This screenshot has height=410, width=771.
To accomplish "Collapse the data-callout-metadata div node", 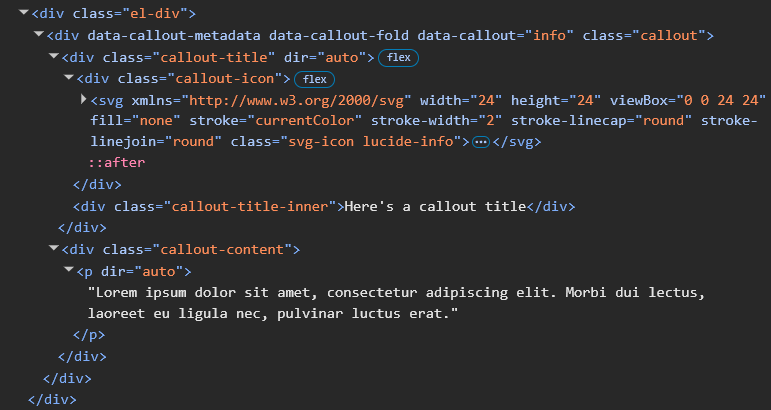I will point(38,35).
